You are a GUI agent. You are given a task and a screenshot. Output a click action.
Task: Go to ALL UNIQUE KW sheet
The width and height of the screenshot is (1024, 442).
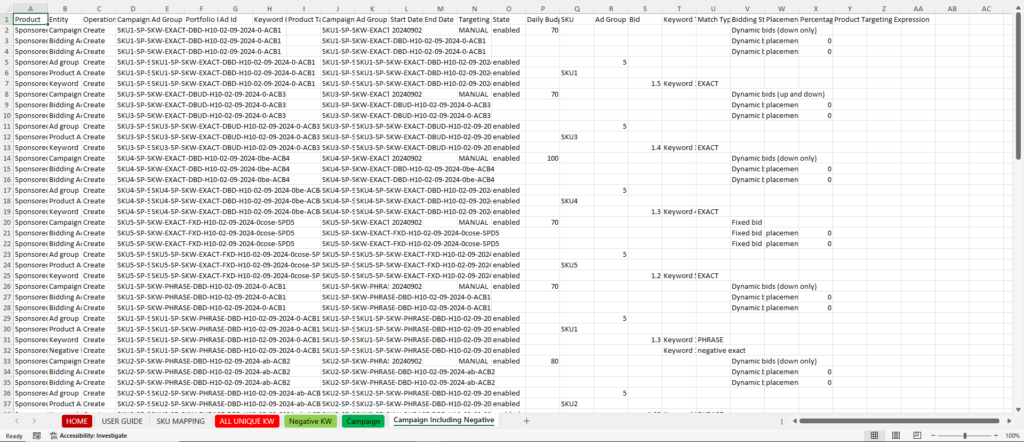[246, 421]
